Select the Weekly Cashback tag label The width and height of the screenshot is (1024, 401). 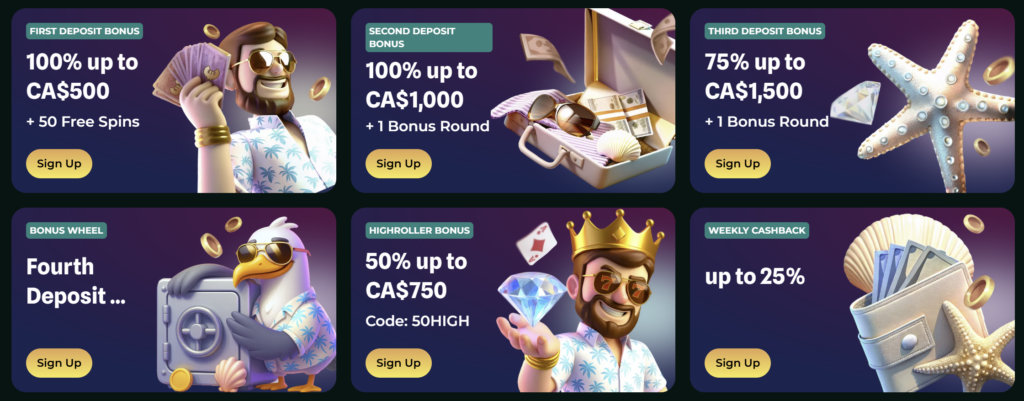point(757,230)
